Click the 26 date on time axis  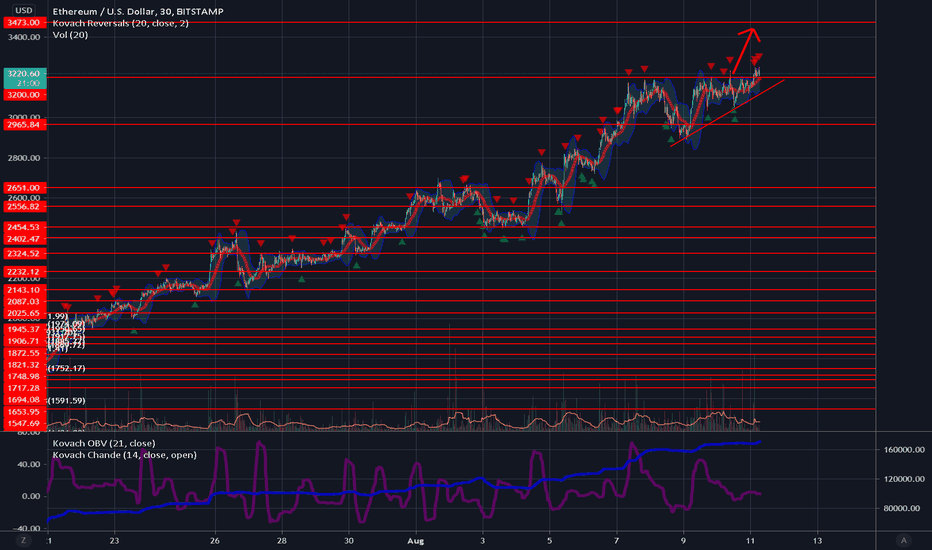215,541
